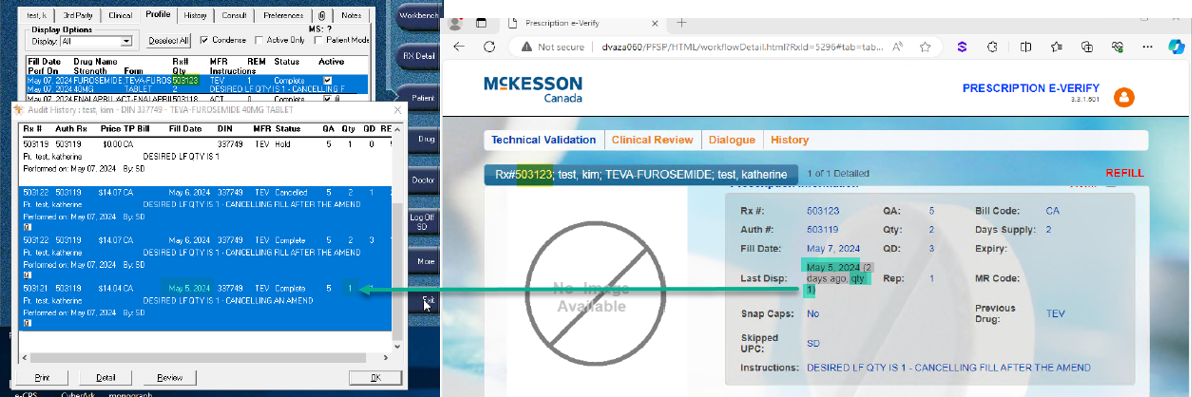Refresh the Prescription e-Verify page
1192x397 pixels.
[490, 46]
